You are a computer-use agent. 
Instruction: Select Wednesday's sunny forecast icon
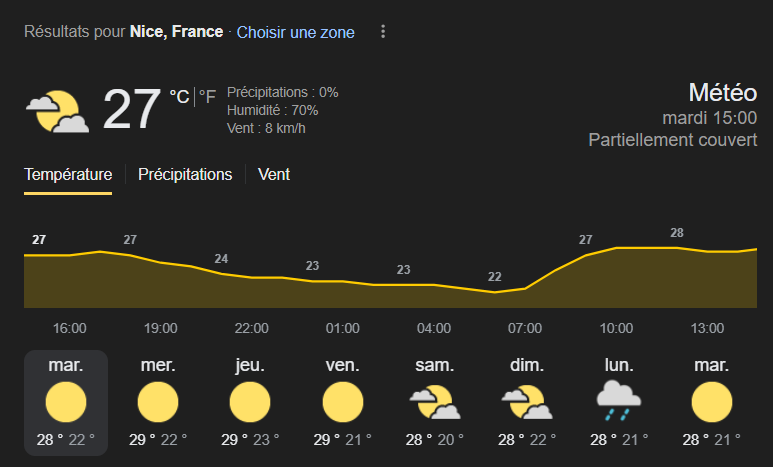pos(158,402)
